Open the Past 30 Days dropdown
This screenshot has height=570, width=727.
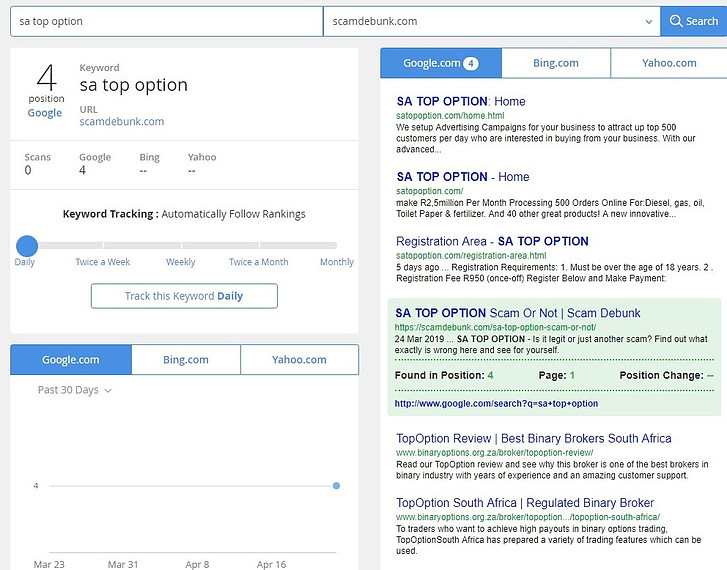click(x=75, y=390)
